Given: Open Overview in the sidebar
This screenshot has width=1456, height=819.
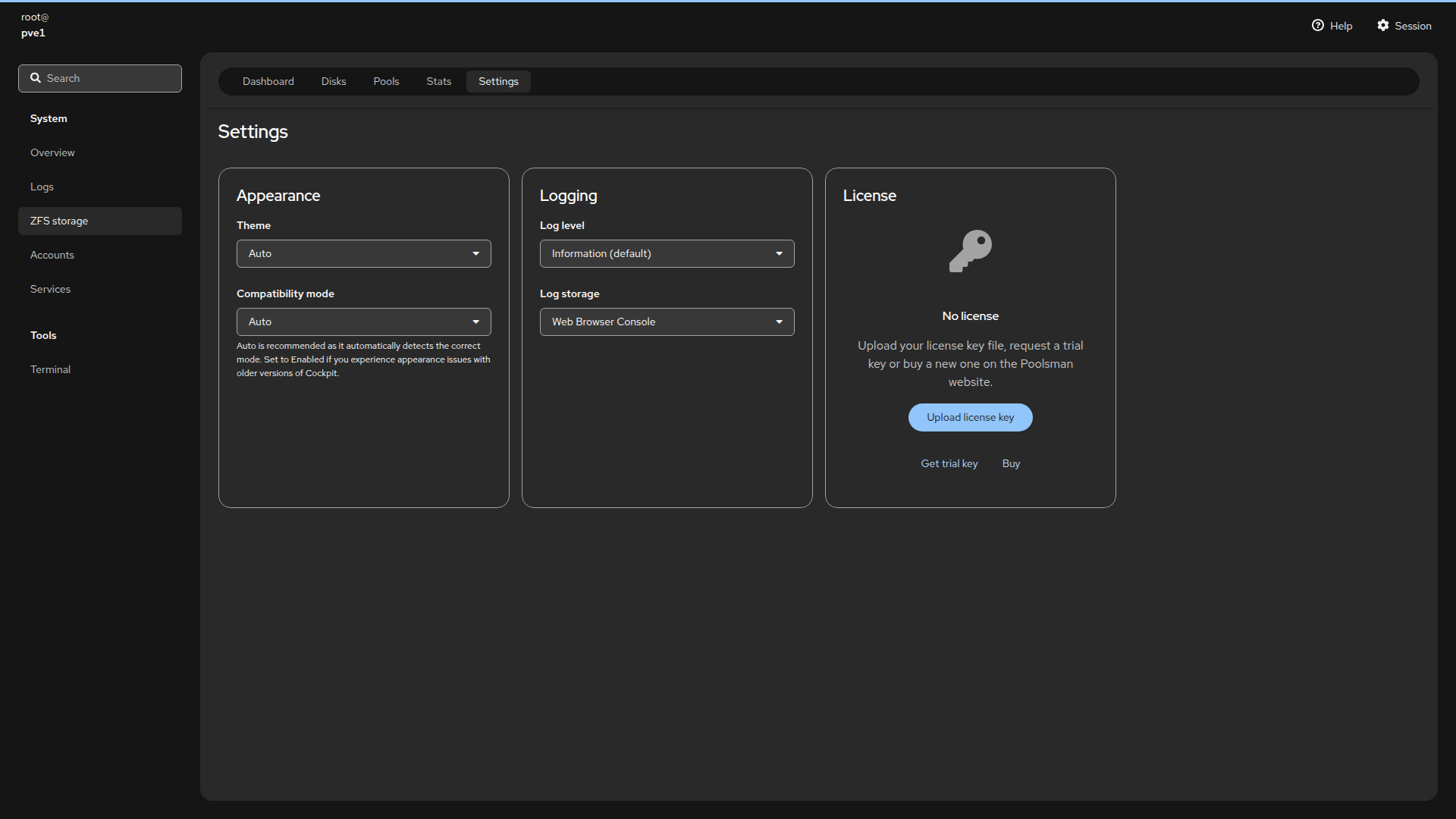Looking at the screenshot, I should tap(52, 153).
